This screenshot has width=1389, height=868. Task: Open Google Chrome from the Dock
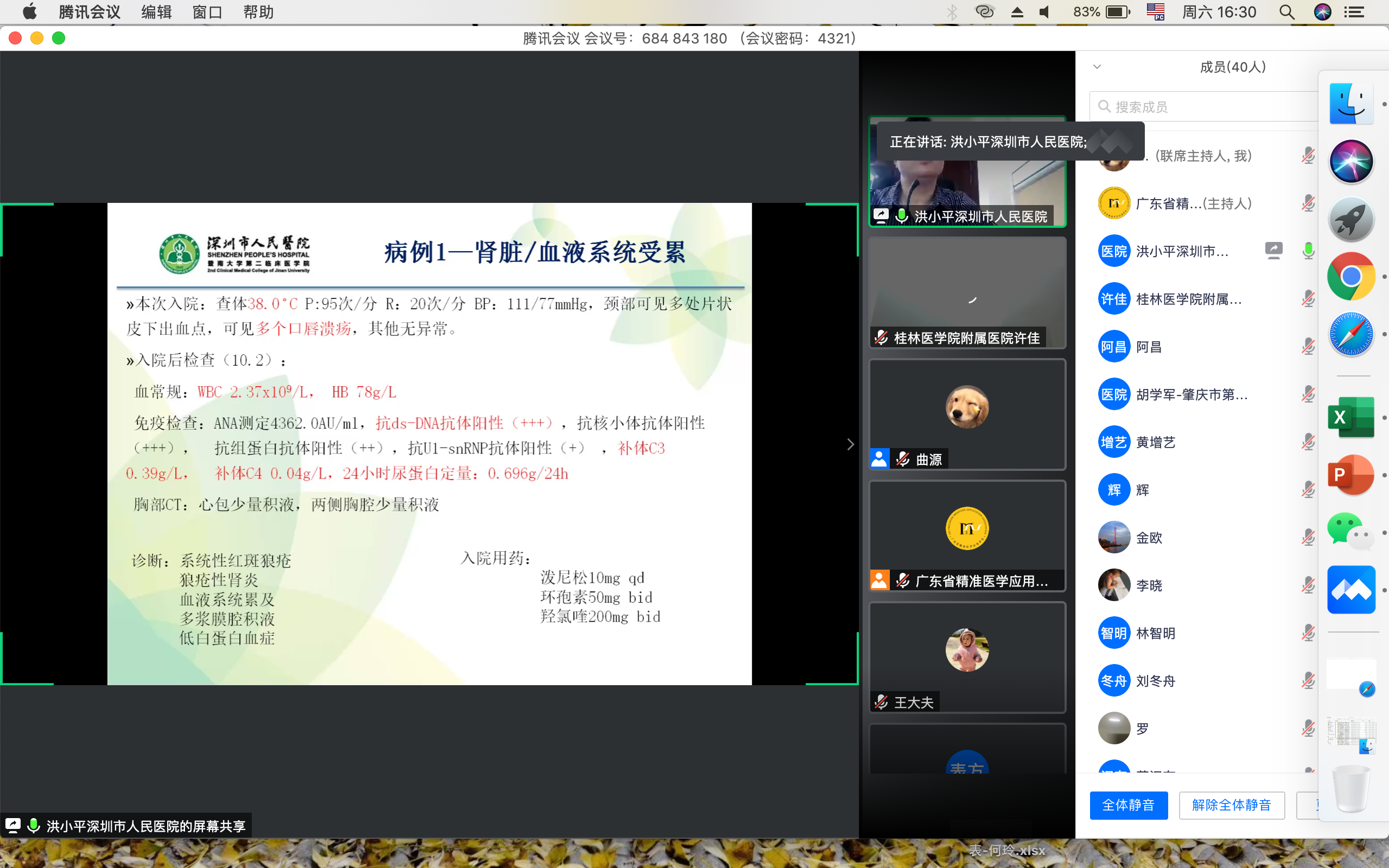(x=1351, y=276)
